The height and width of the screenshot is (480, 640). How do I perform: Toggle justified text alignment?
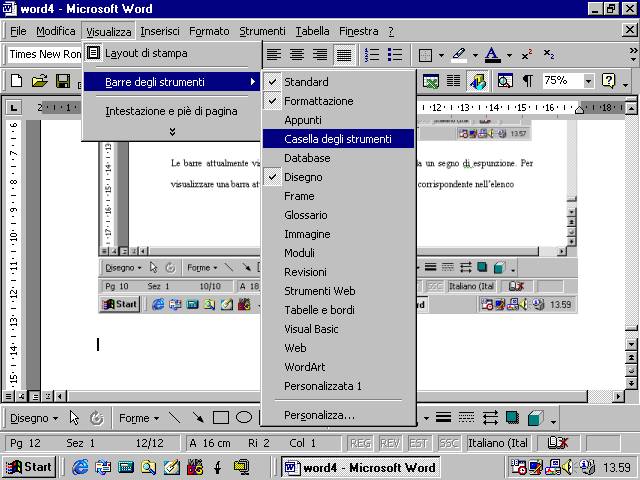344,55
